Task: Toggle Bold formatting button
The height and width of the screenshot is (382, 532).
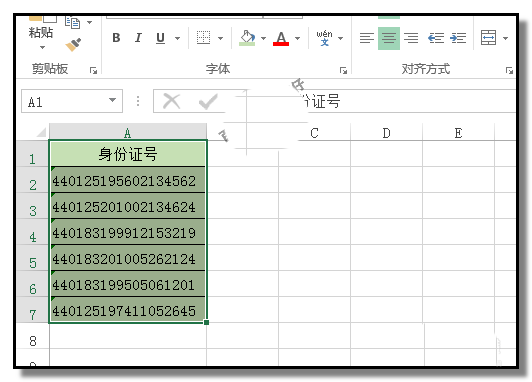Action: pyautogui.click(x=116, y=38)
